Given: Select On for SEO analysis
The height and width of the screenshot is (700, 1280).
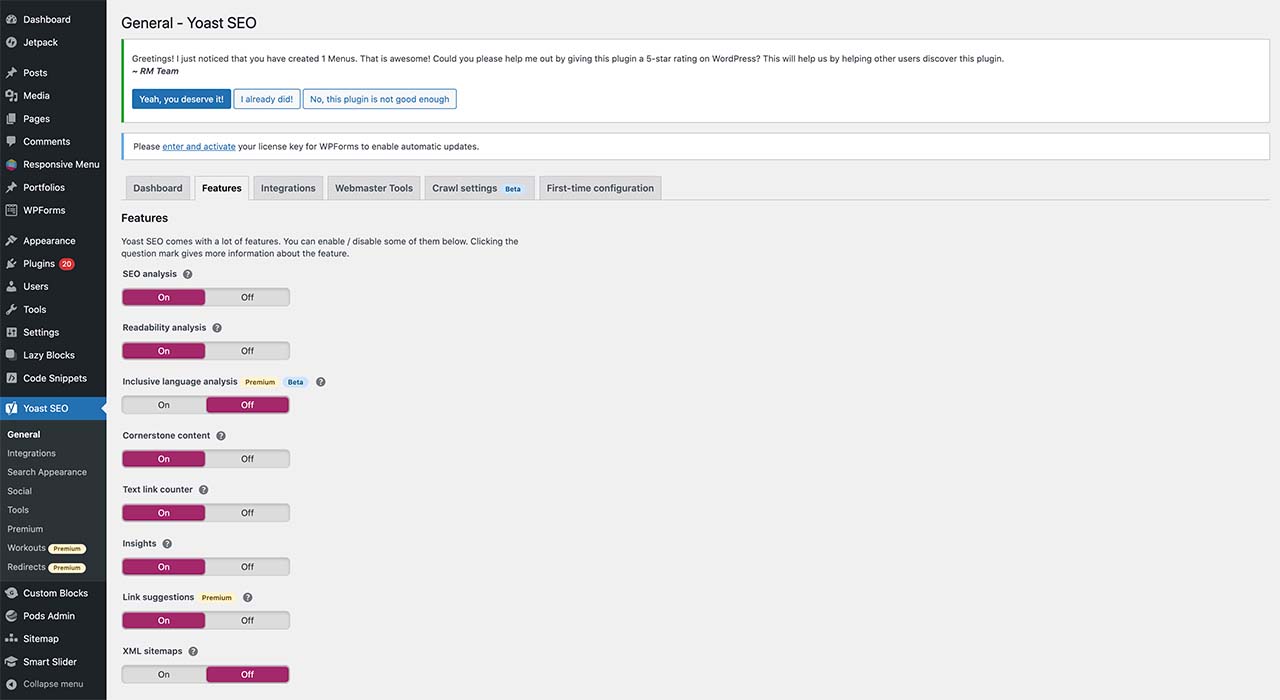Looking at the screenshot, I should (x=164, y=297).
